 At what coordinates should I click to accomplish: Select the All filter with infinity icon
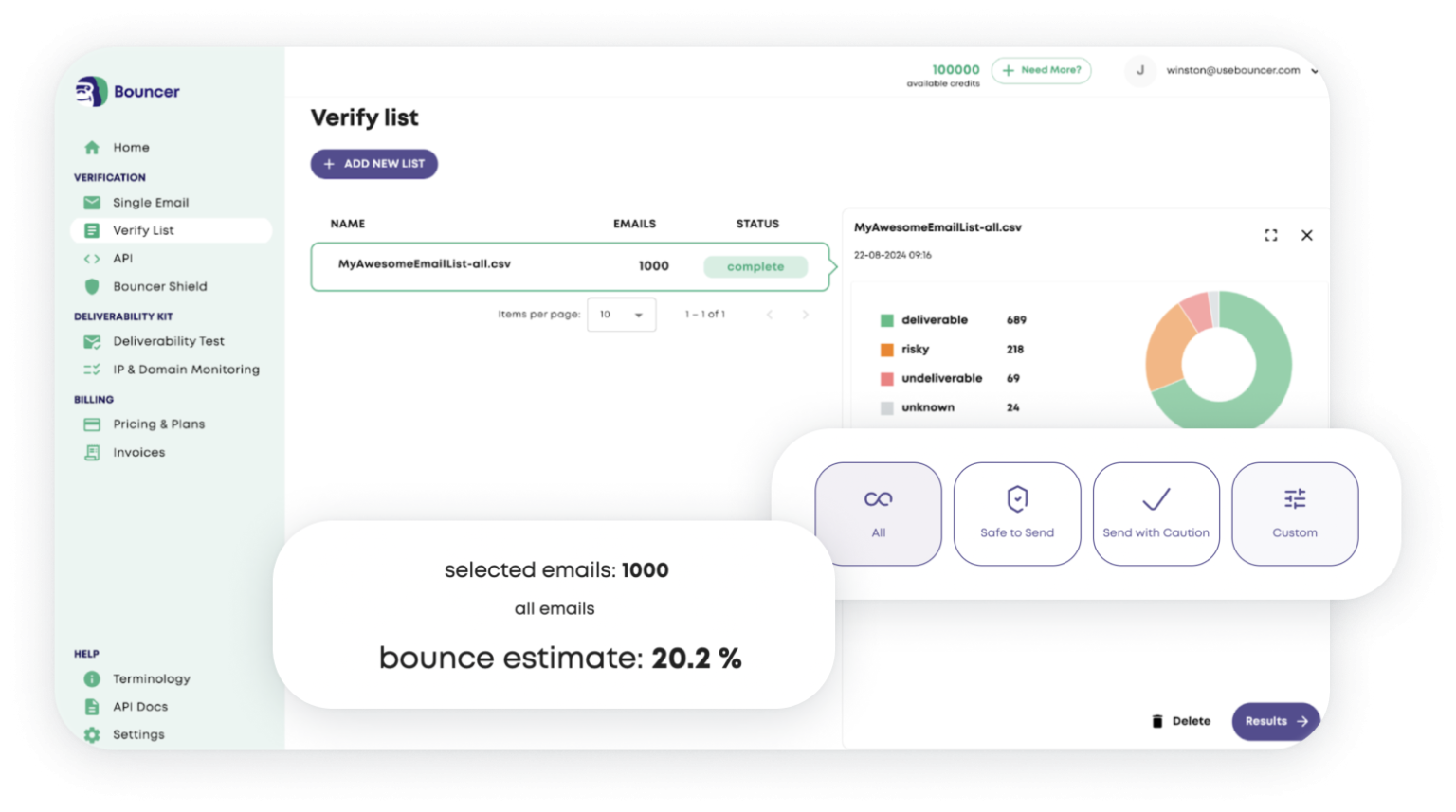point(878,514)
